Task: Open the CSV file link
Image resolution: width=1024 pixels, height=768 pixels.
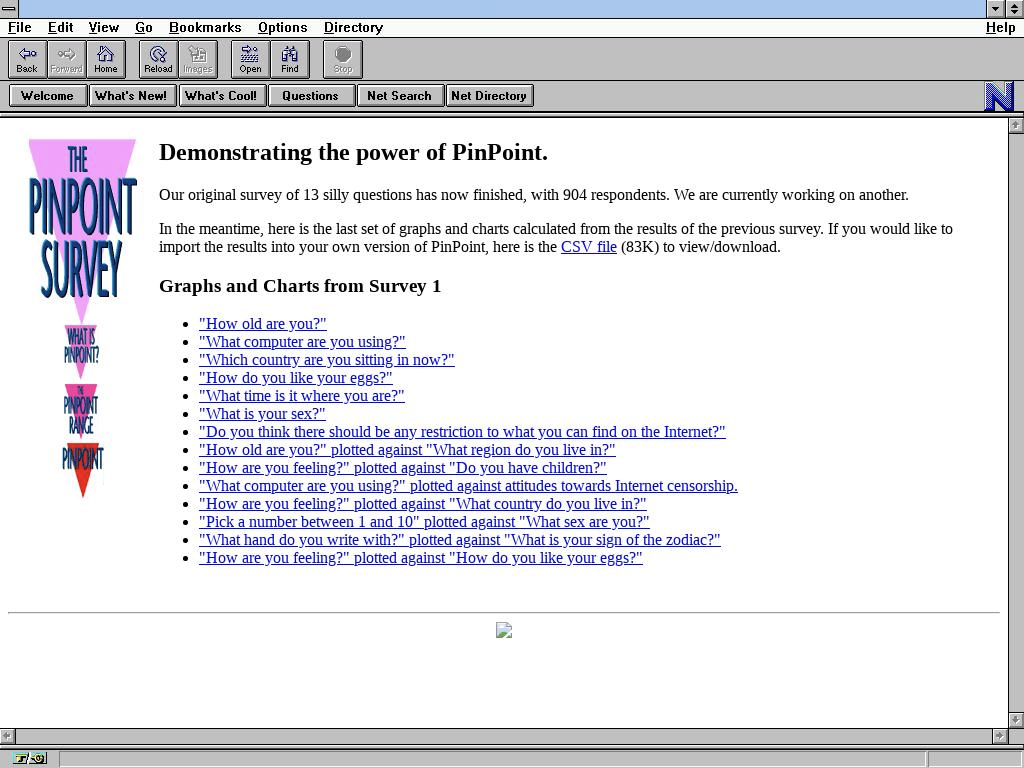Action: point(588,247)
